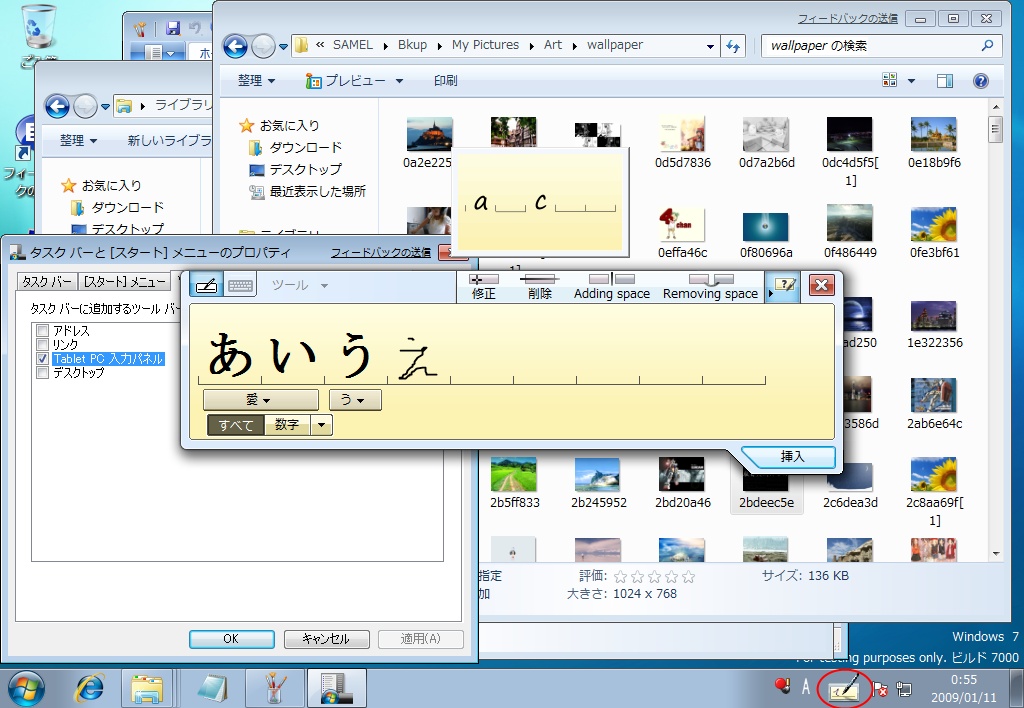Click the プレビュー toolbar button
The width and height of the screenshot is (1024, 708).
point(346,81)
